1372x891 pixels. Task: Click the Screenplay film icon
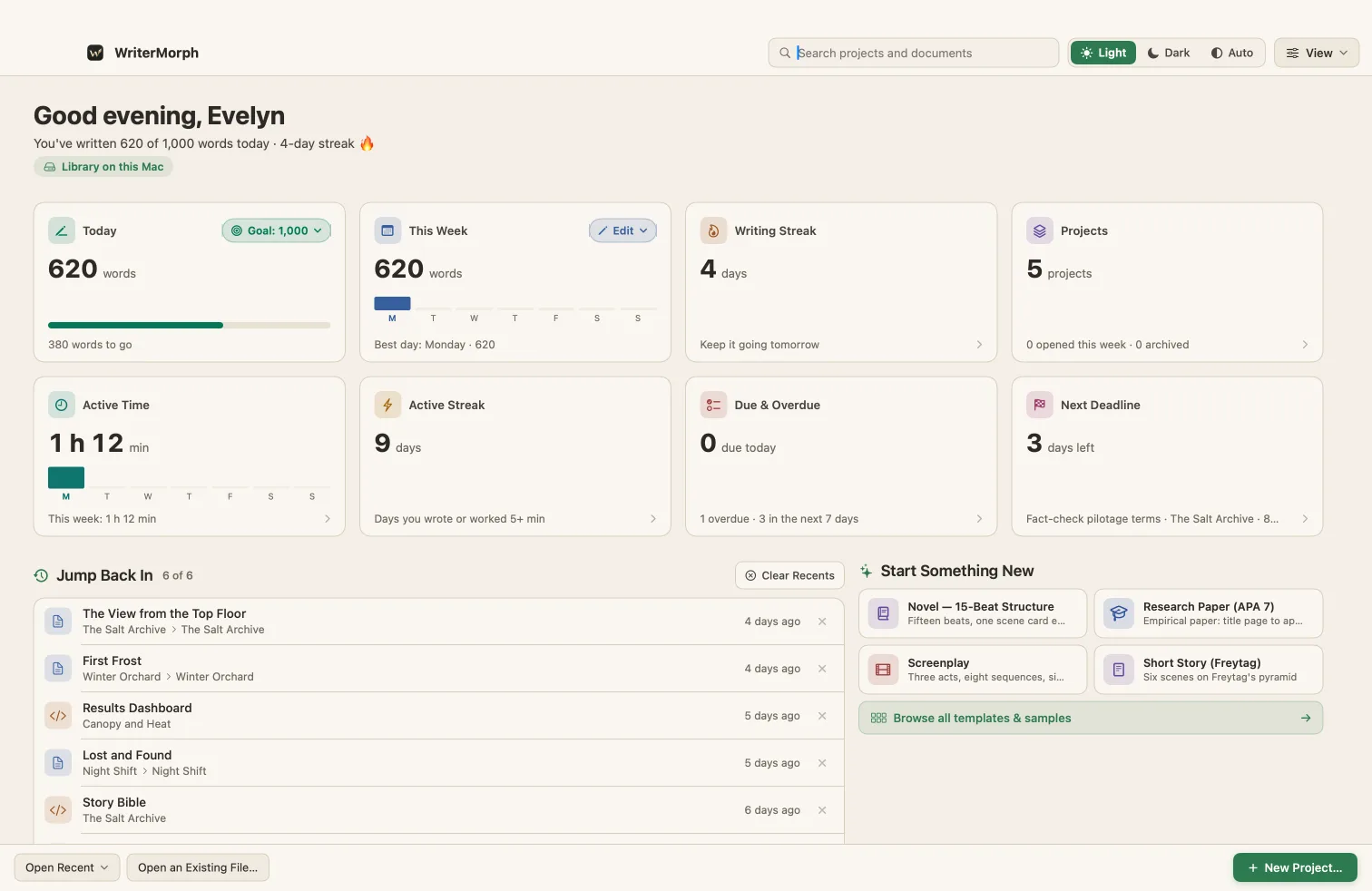point(883,670)
